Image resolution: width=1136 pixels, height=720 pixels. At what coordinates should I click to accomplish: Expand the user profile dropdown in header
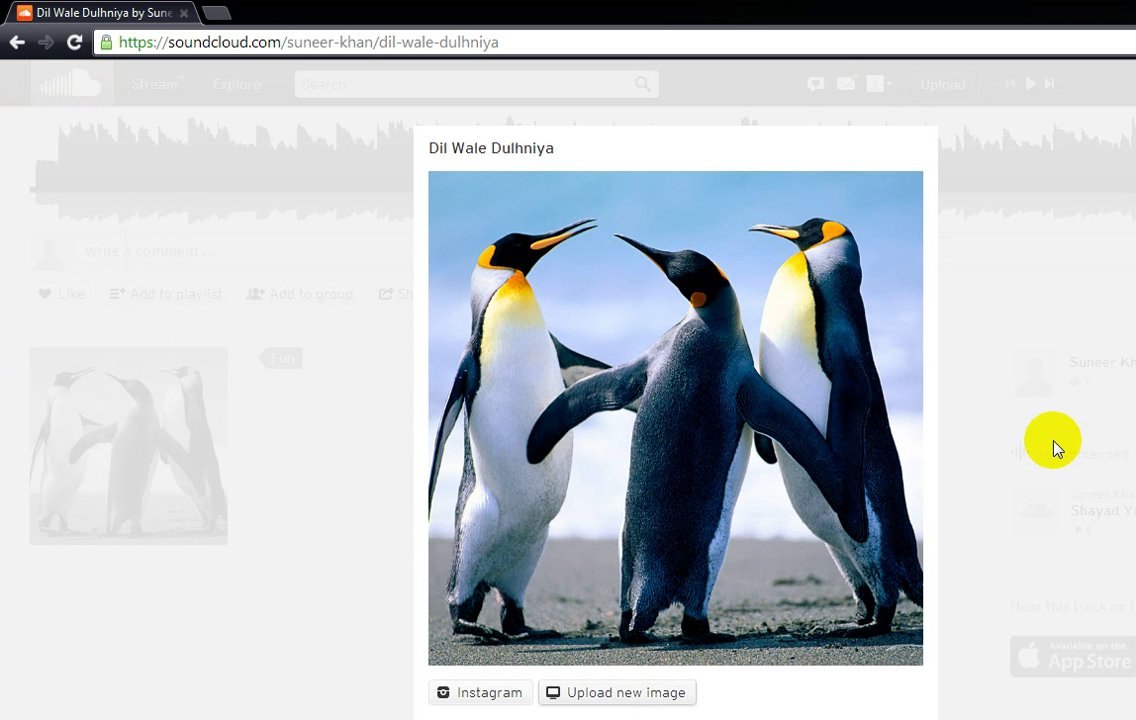(879, 84)
